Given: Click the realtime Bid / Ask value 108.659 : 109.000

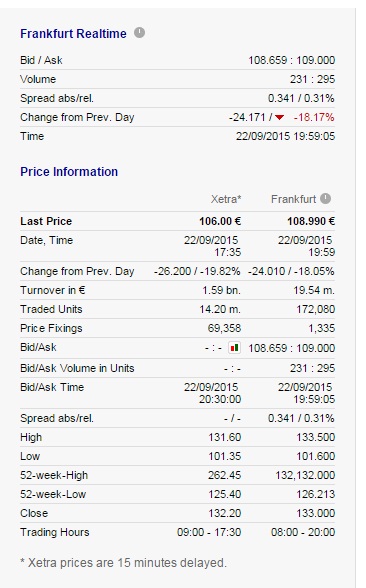Looking at the screenshot, I should [291, 60].
